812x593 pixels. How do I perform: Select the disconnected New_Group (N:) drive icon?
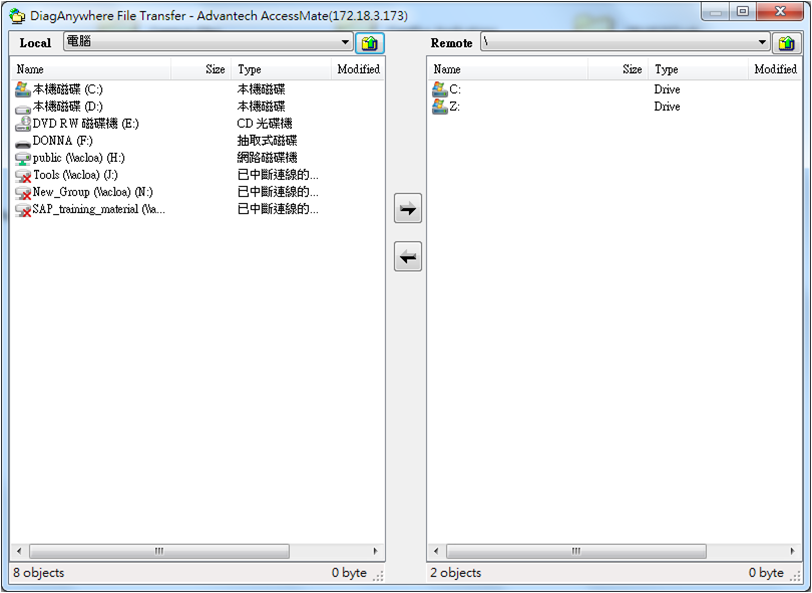23,193
